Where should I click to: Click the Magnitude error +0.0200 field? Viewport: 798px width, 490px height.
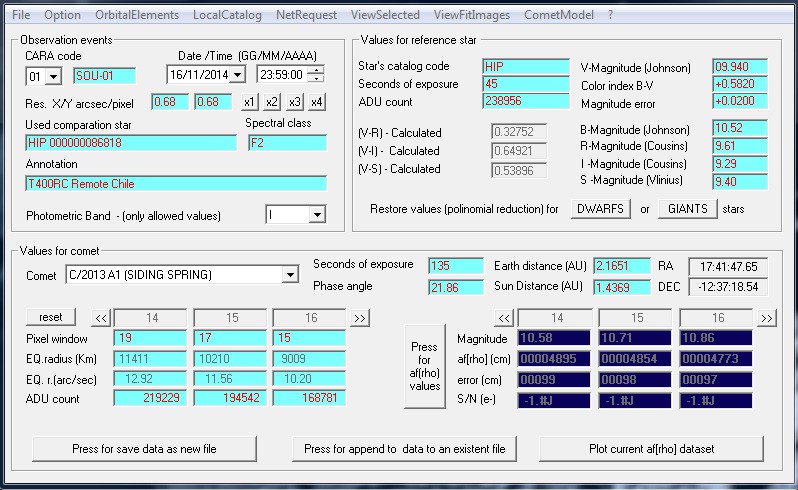(739, 101)
